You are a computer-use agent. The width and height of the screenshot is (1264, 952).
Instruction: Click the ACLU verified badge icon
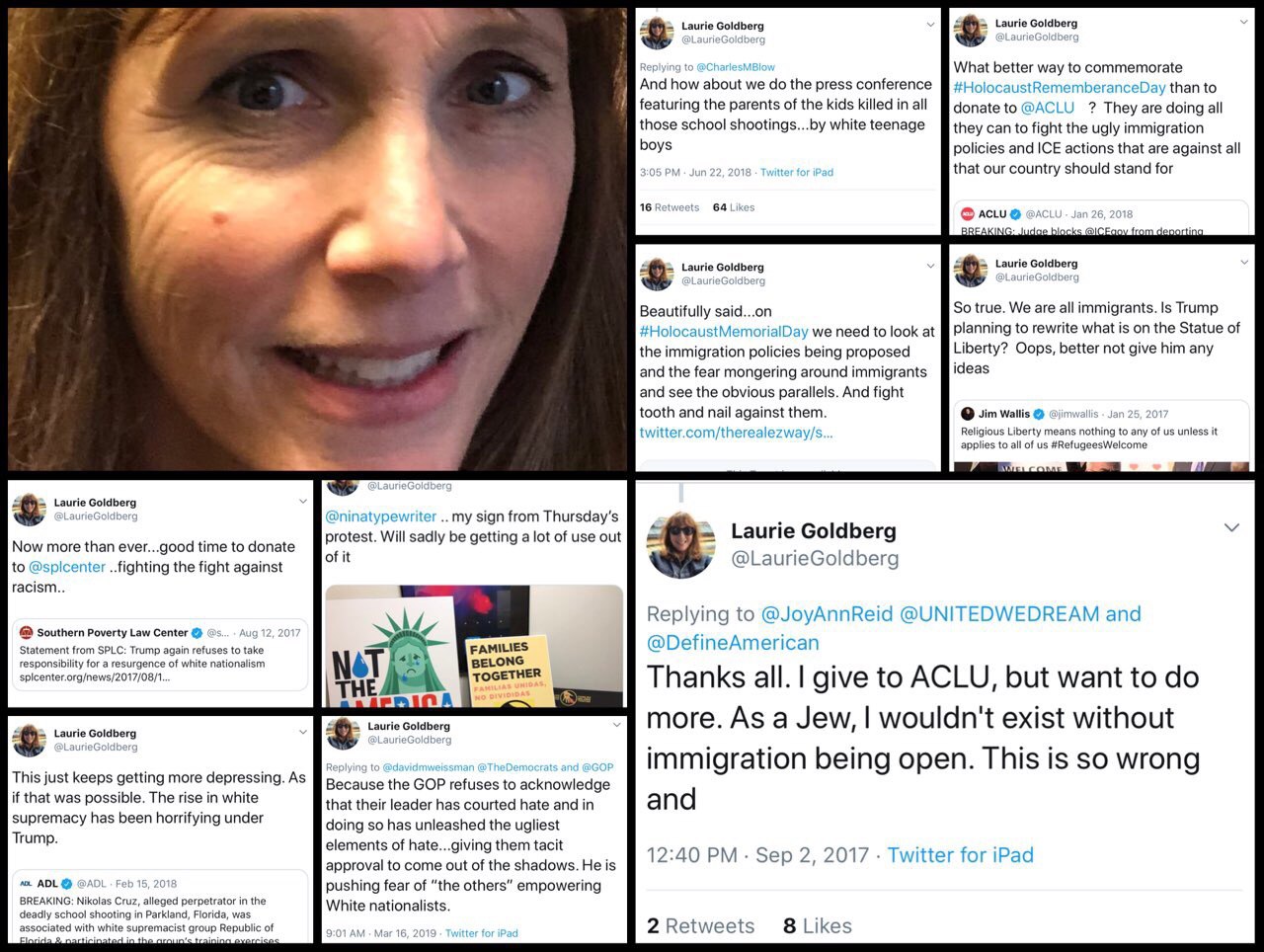coord(1015,213)
